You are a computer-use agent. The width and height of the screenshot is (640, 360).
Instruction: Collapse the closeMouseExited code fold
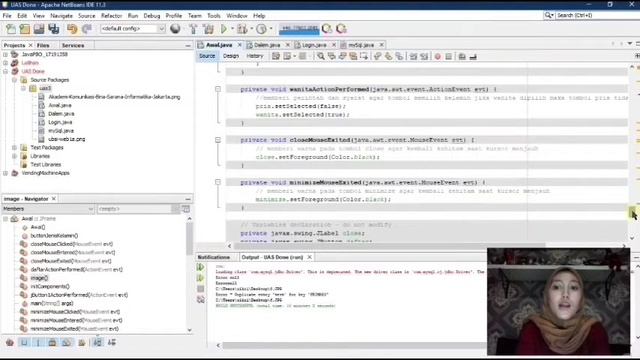click(x=218, y=140)
